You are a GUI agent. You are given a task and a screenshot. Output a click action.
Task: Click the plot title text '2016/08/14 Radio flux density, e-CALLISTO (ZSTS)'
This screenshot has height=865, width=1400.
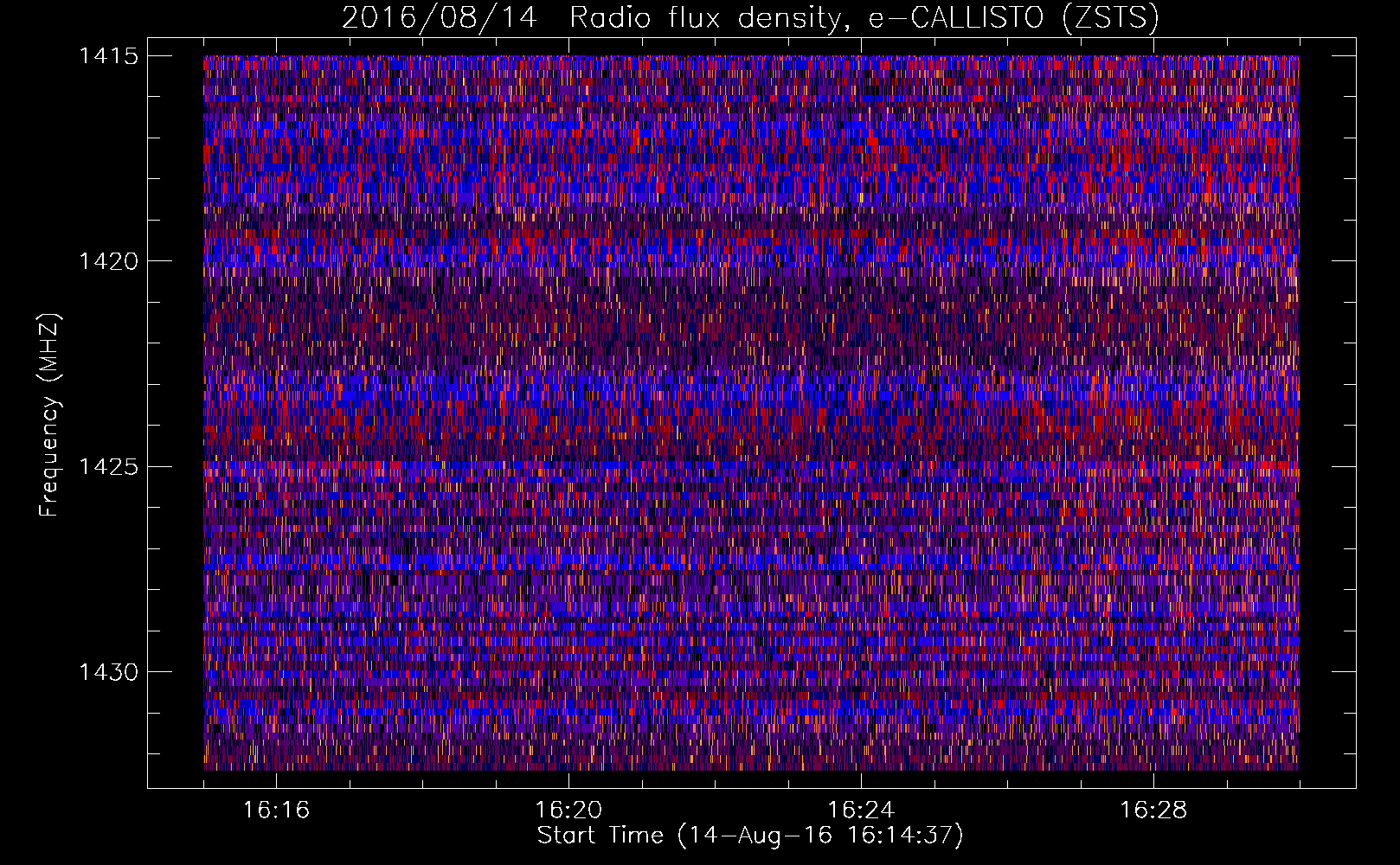point(750,18)
